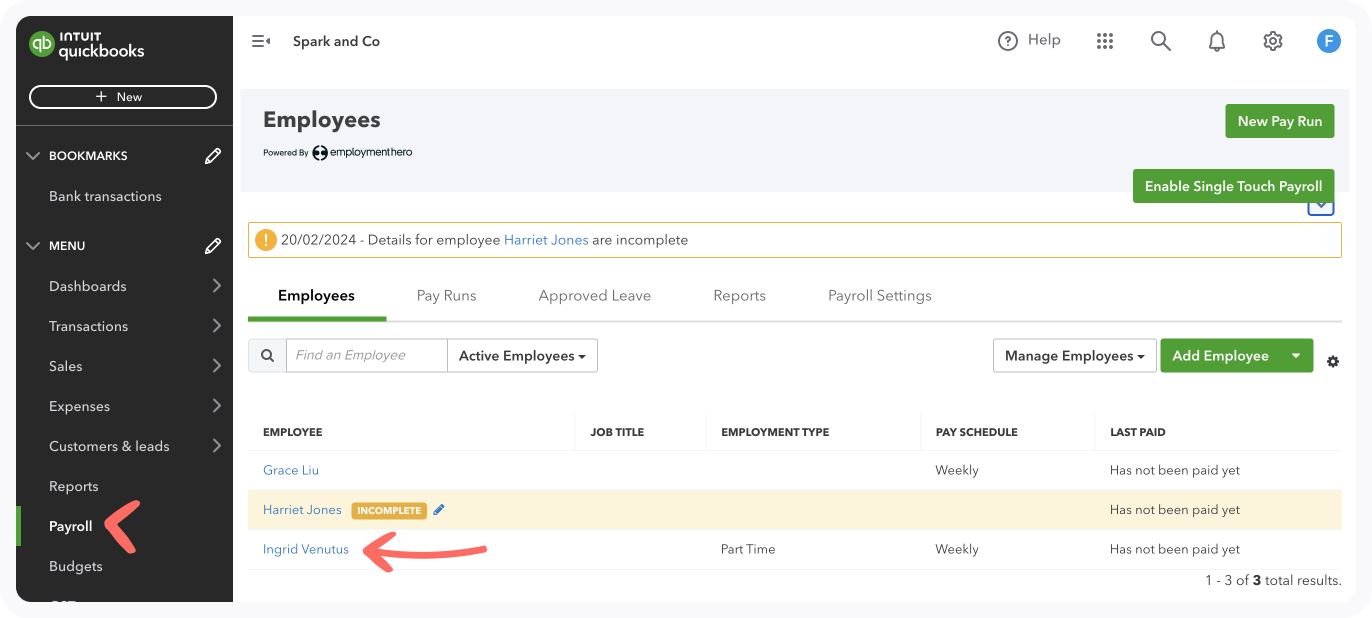Open payroll settings with the gear icon
The width and height of the screenshot is (1372, 618).
click(1272, 40)
